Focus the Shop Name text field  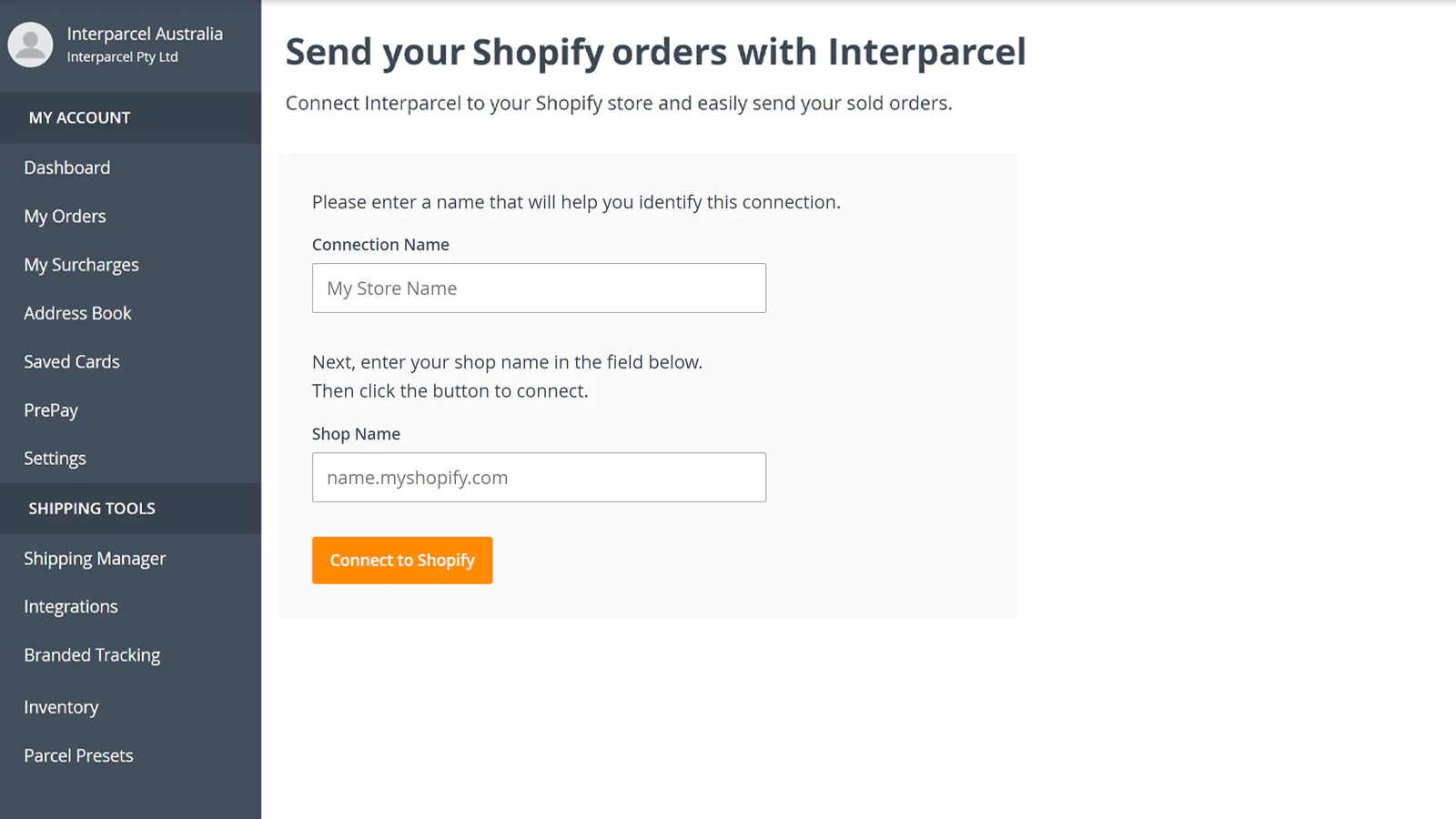[x=539, y=478]
